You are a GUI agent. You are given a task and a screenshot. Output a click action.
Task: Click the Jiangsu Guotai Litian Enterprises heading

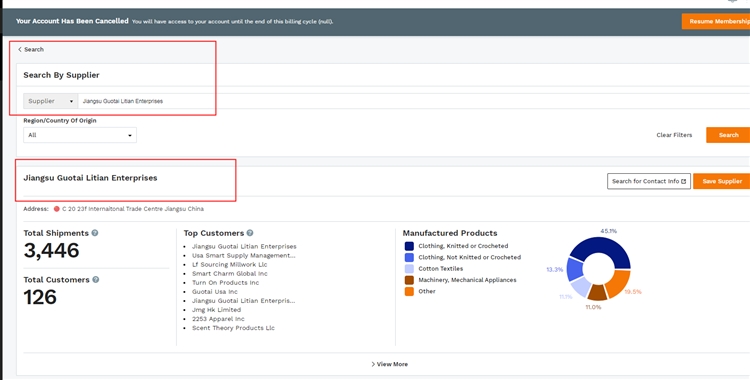click(90, 178)
